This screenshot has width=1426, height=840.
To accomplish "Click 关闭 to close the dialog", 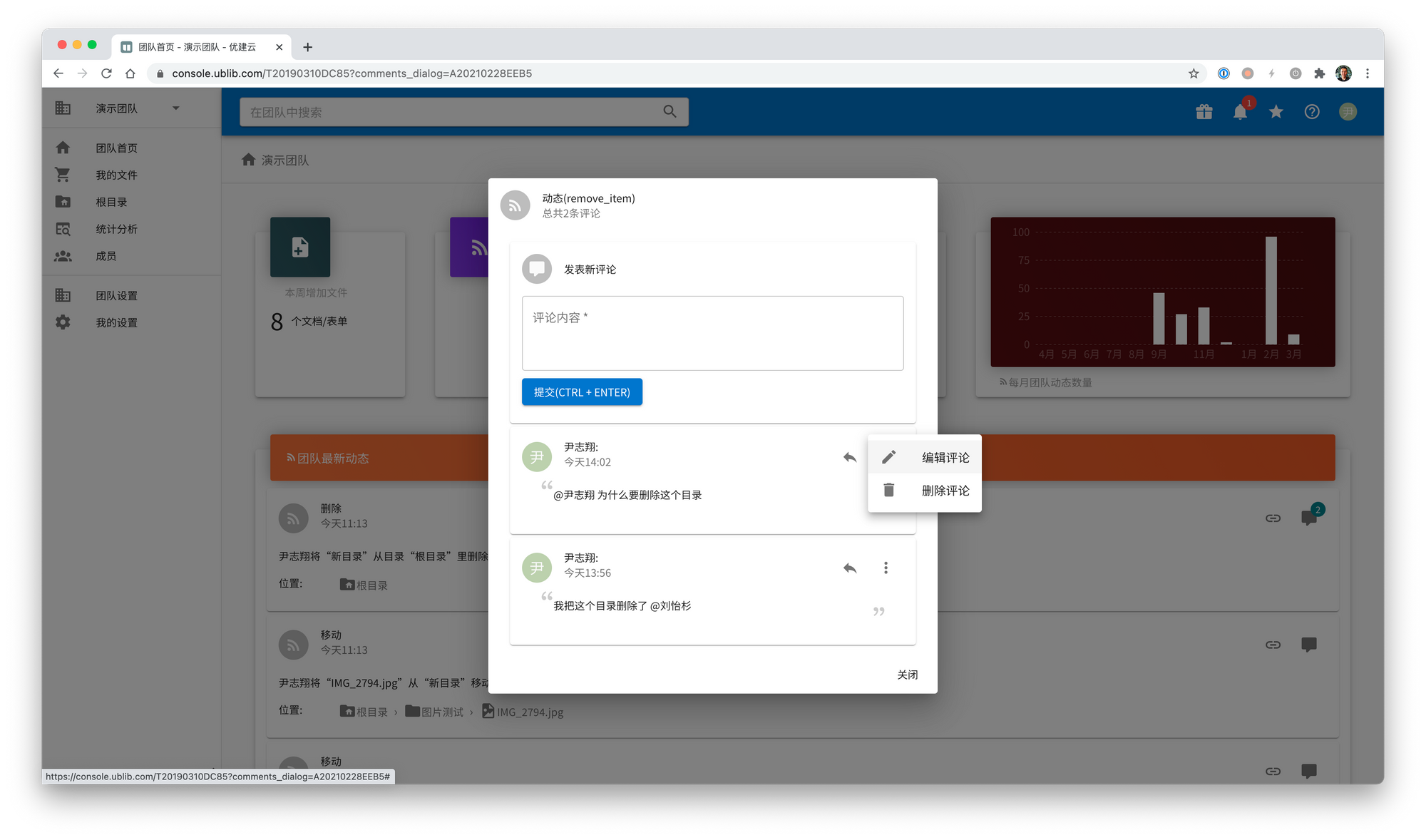I will 907,675.
